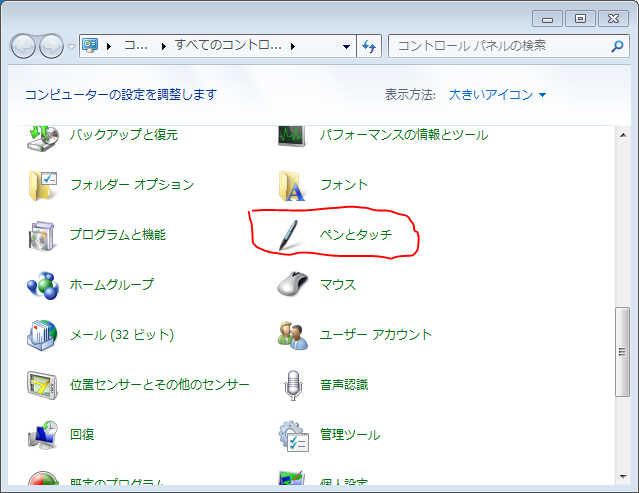Open the ユーザー アカウント icon
The image size is (639, 493).
291,335
